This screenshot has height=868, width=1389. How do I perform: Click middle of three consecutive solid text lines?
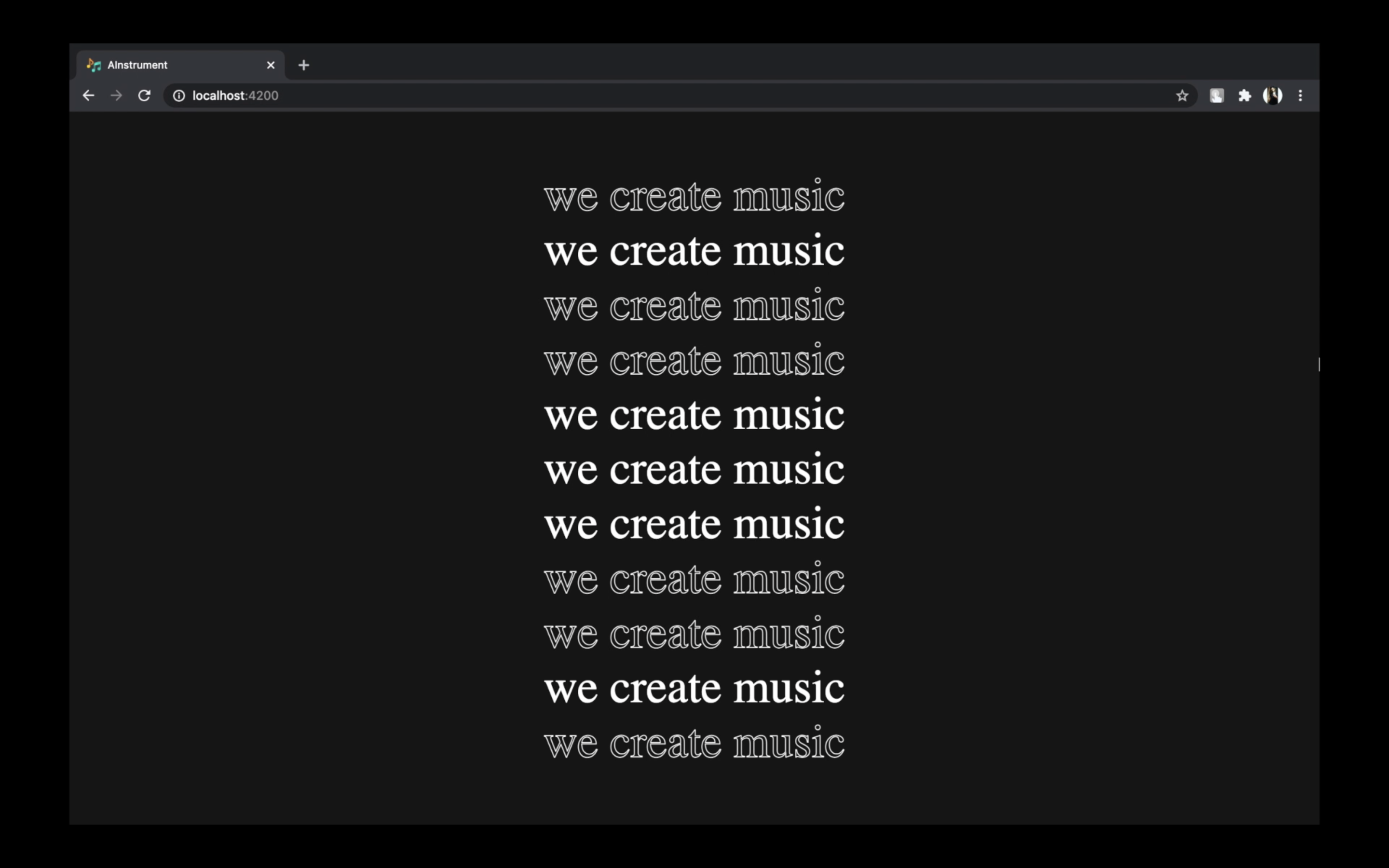[x=694, y=470]
